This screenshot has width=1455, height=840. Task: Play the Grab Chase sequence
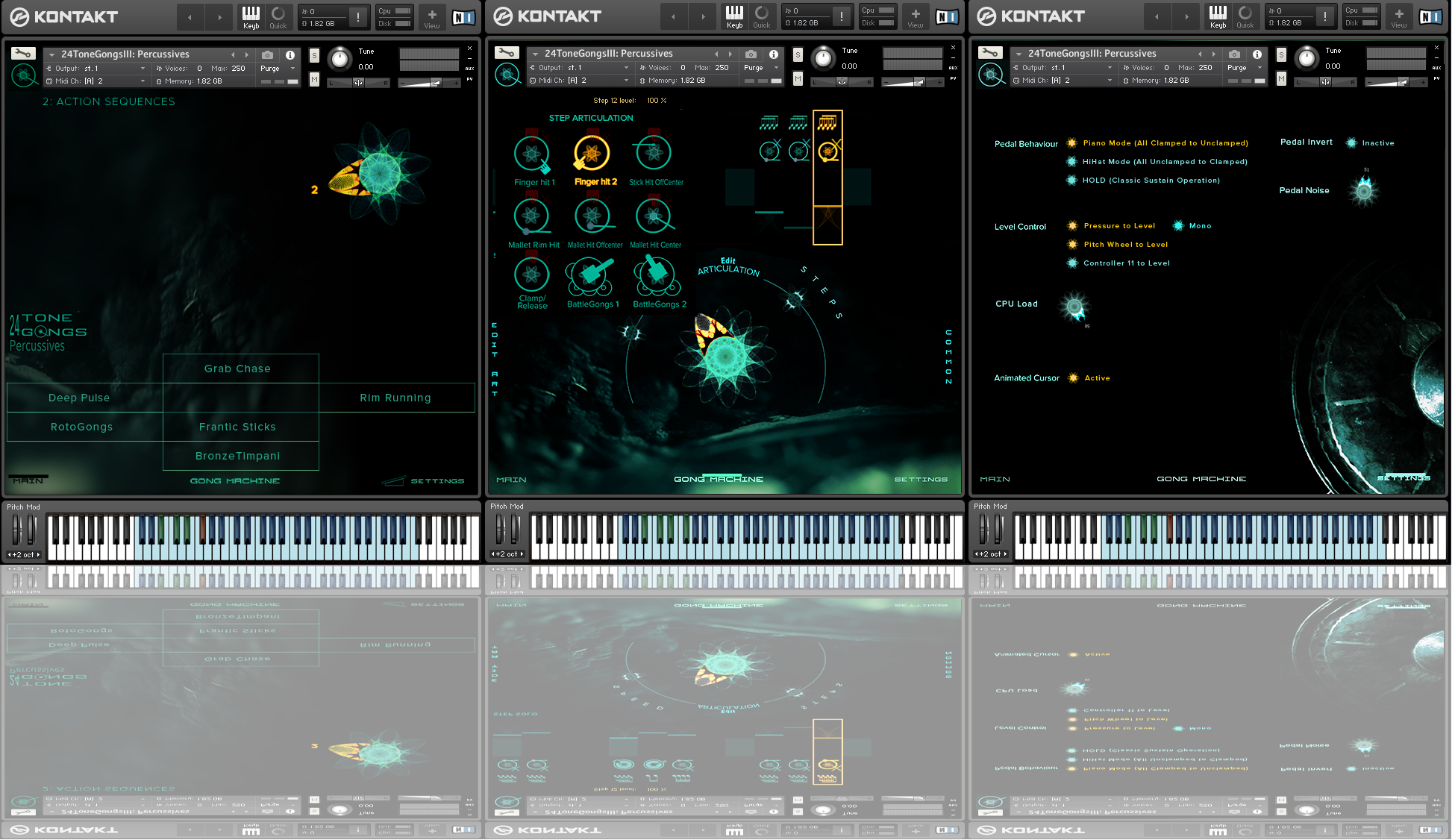pos(241,369)
